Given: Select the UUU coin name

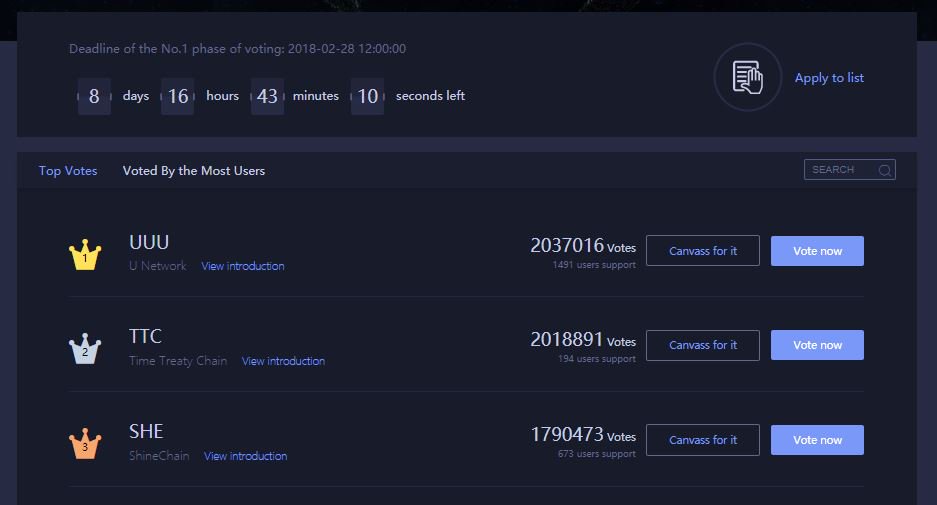Looking at the screenshot, I should click(149, 243).
